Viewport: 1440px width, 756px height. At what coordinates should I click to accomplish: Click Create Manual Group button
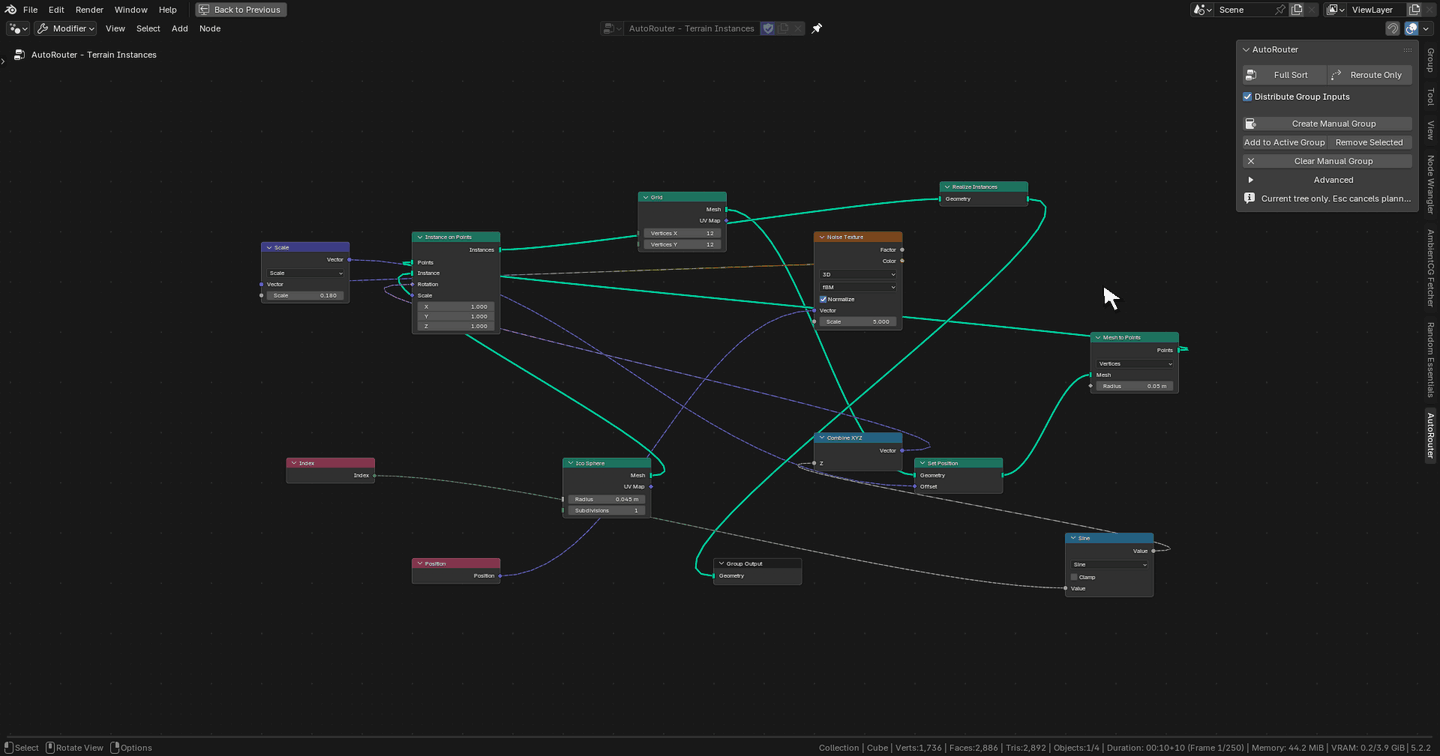click(1327, 124)
